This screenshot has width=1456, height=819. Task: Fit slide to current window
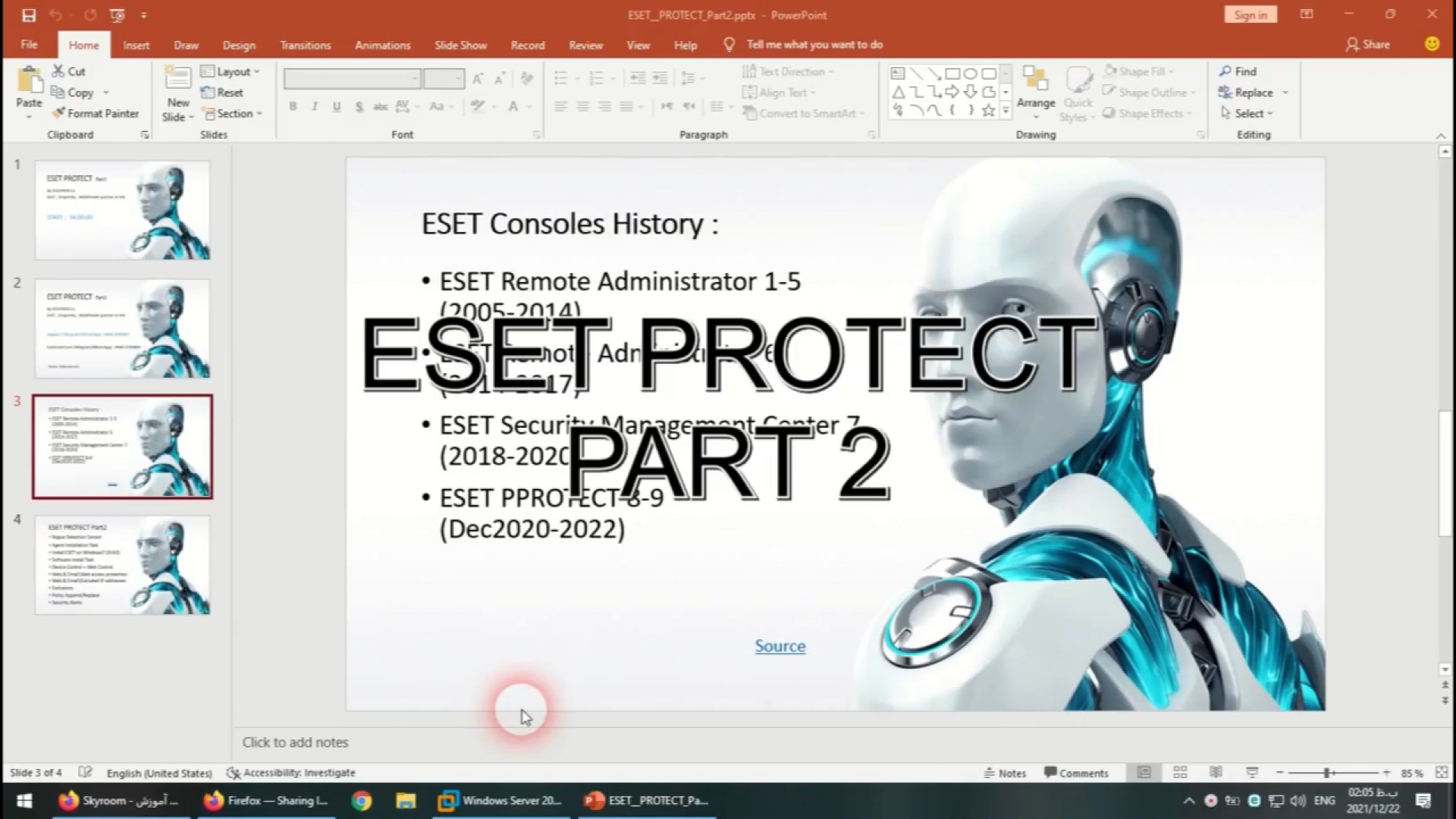point(1442,773)
